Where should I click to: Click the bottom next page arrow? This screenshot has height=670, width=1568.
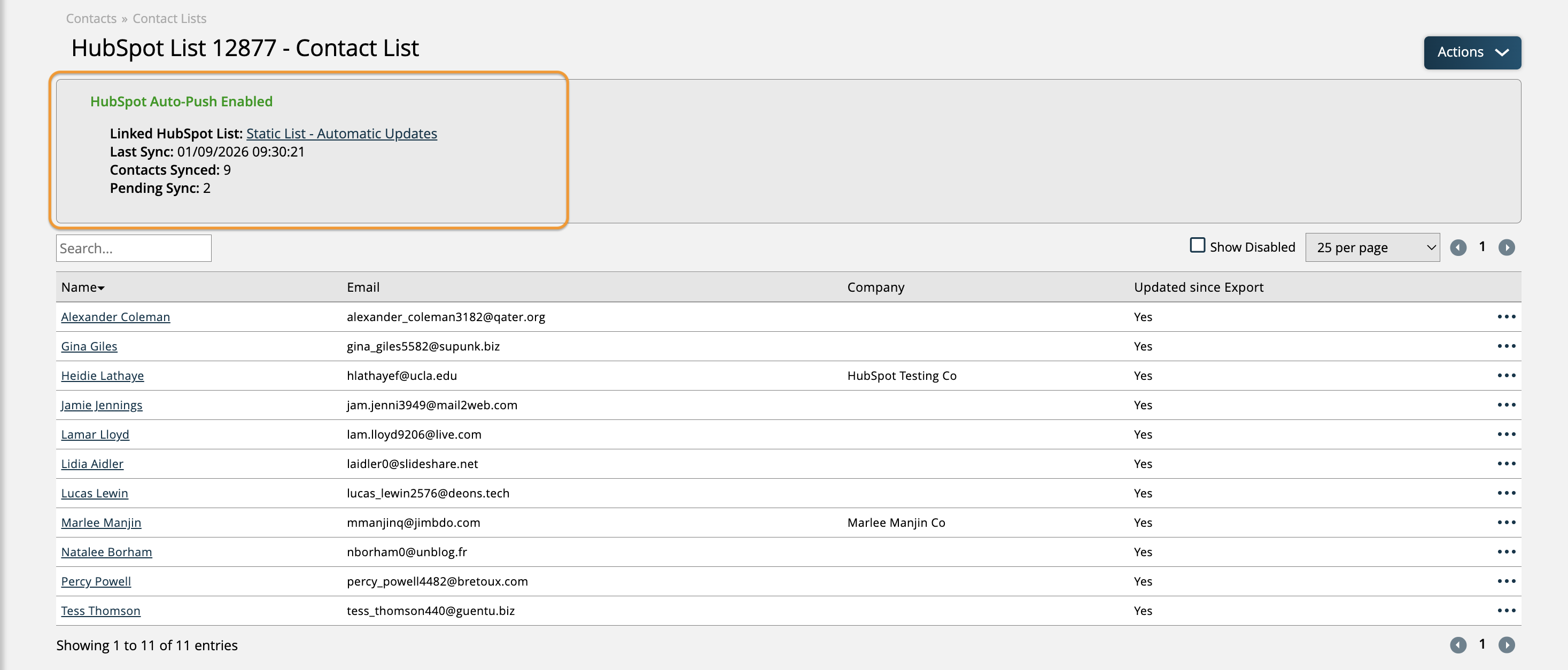pyautogui.click(x=1506, y=644)
